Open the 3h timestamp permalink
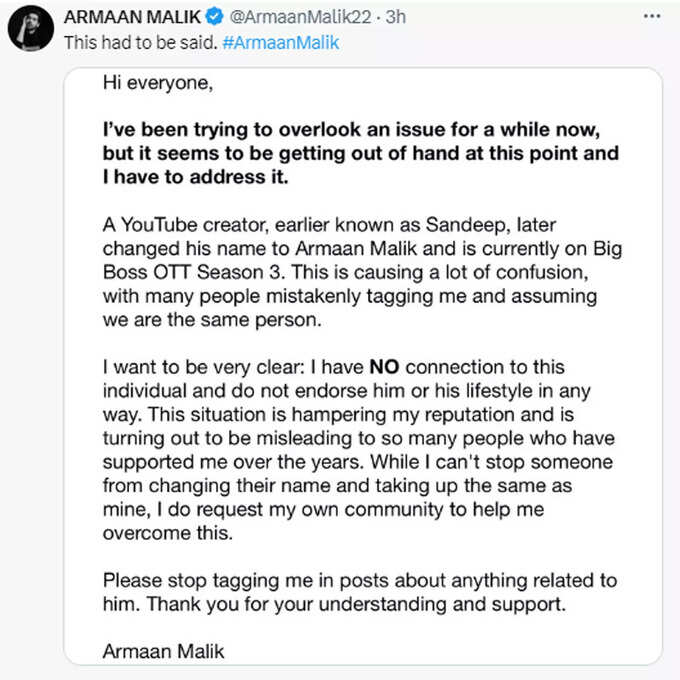The height and width of the screenshot is (680, 680). [396, 17]
